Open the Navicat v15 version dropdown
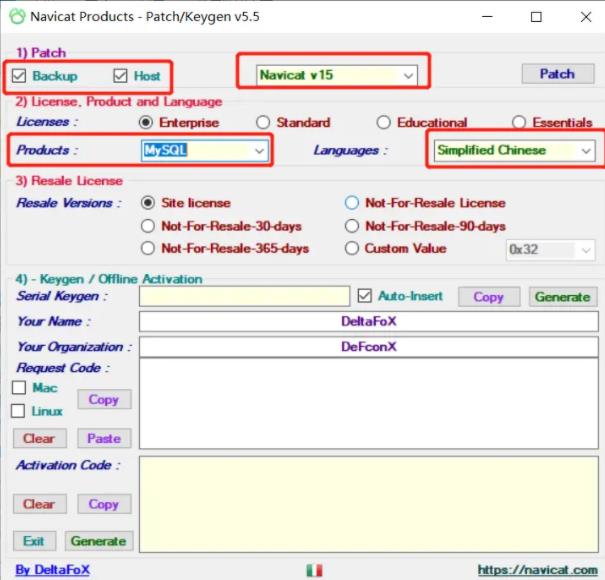The width and height of the screenshot is (605, 580). [336, 75]
